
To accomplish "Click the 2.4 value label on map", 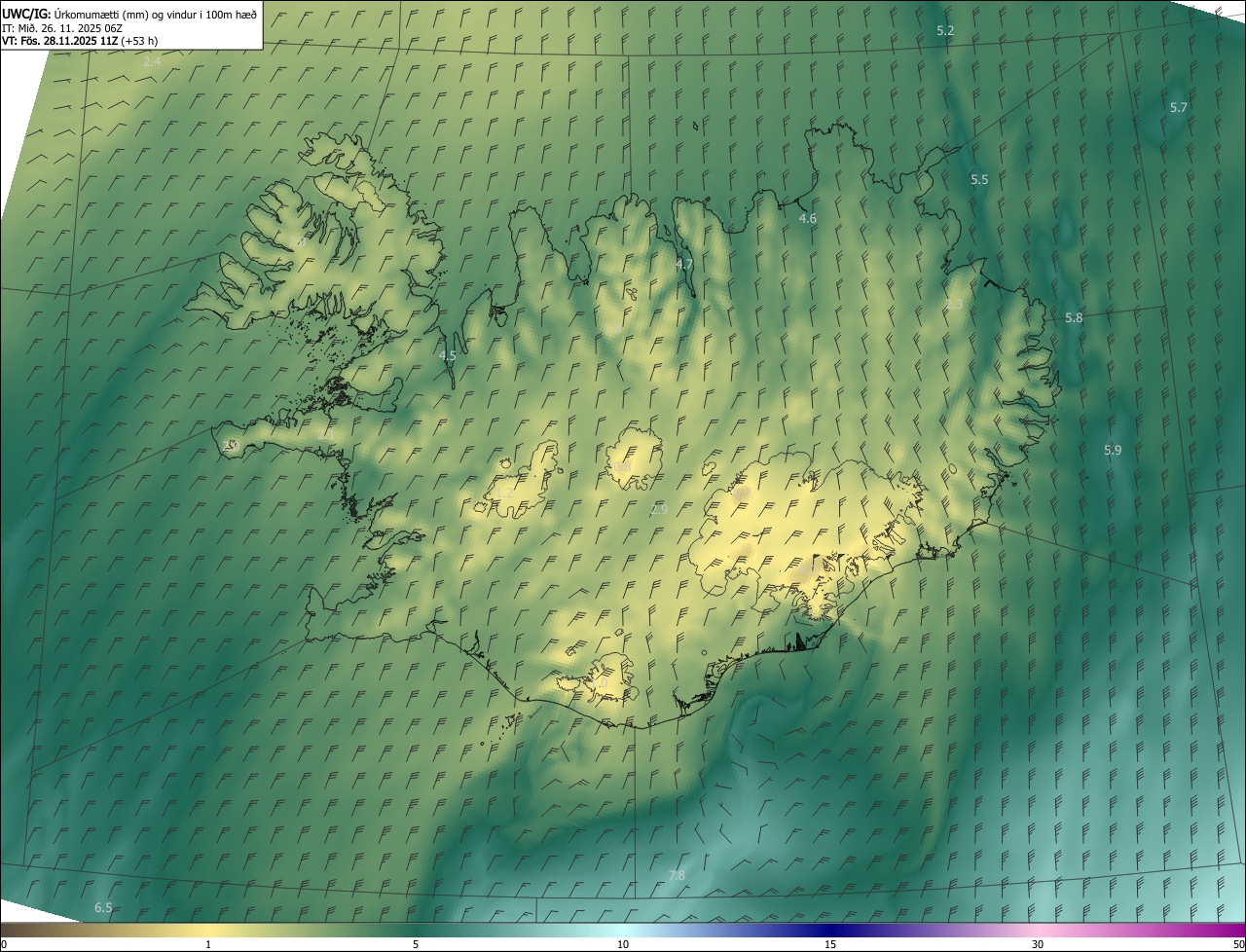I will [152, 62].
